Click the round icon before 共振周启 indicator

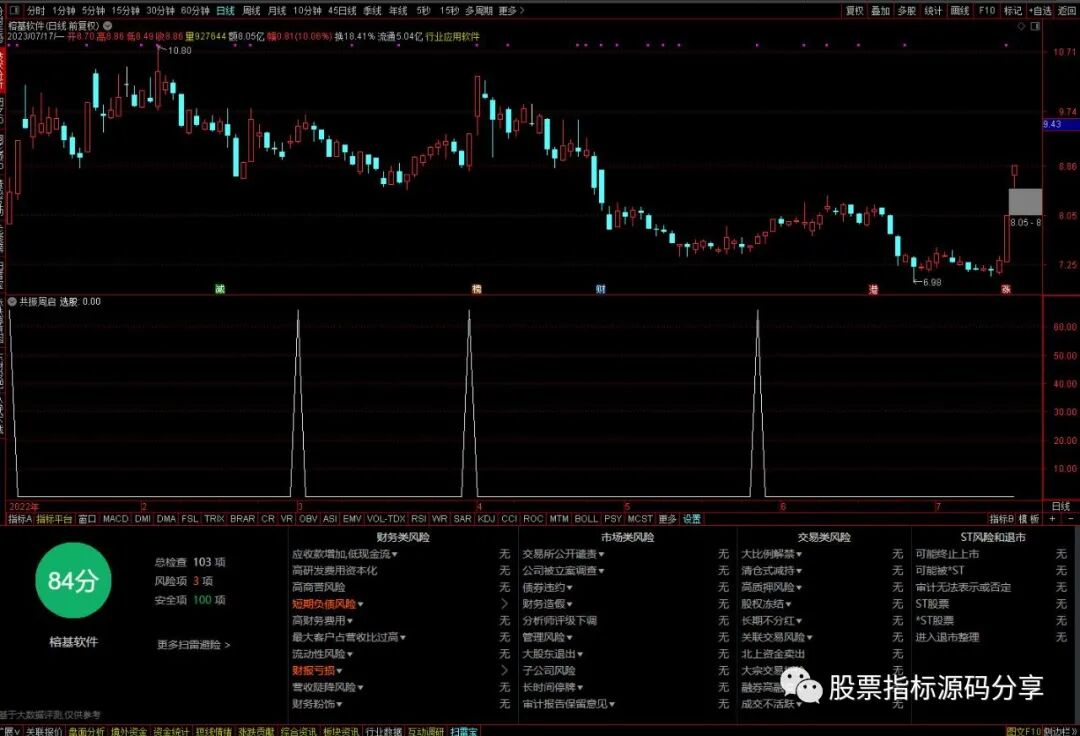[x=12, y=302]
